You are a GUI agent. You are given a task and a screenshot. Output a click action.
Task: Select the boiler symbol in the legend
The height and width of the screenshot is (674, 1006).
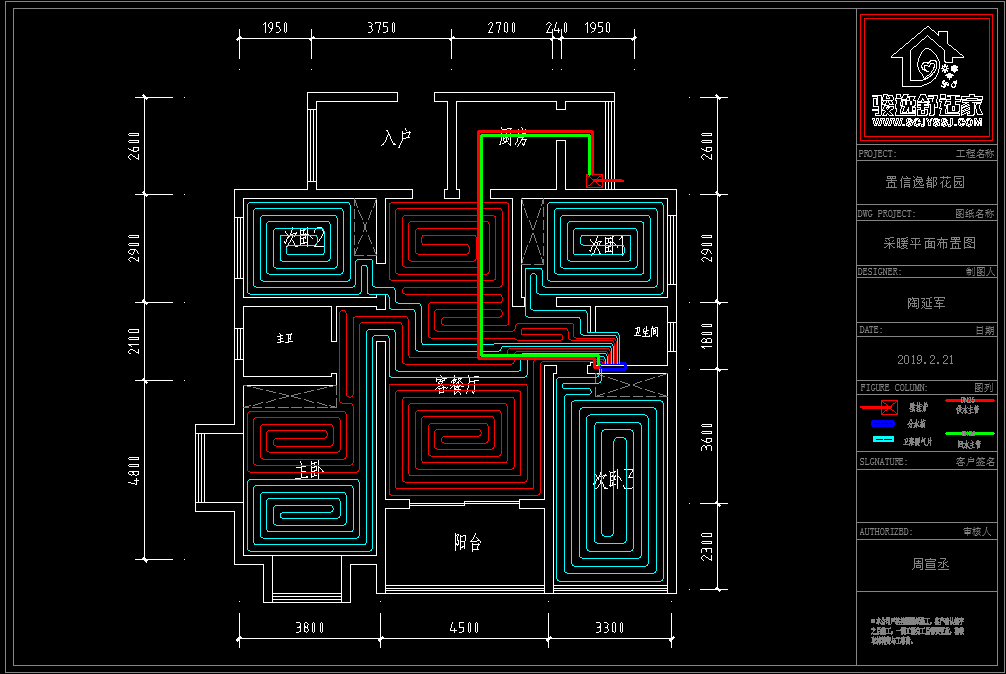(x=884, y=407)
